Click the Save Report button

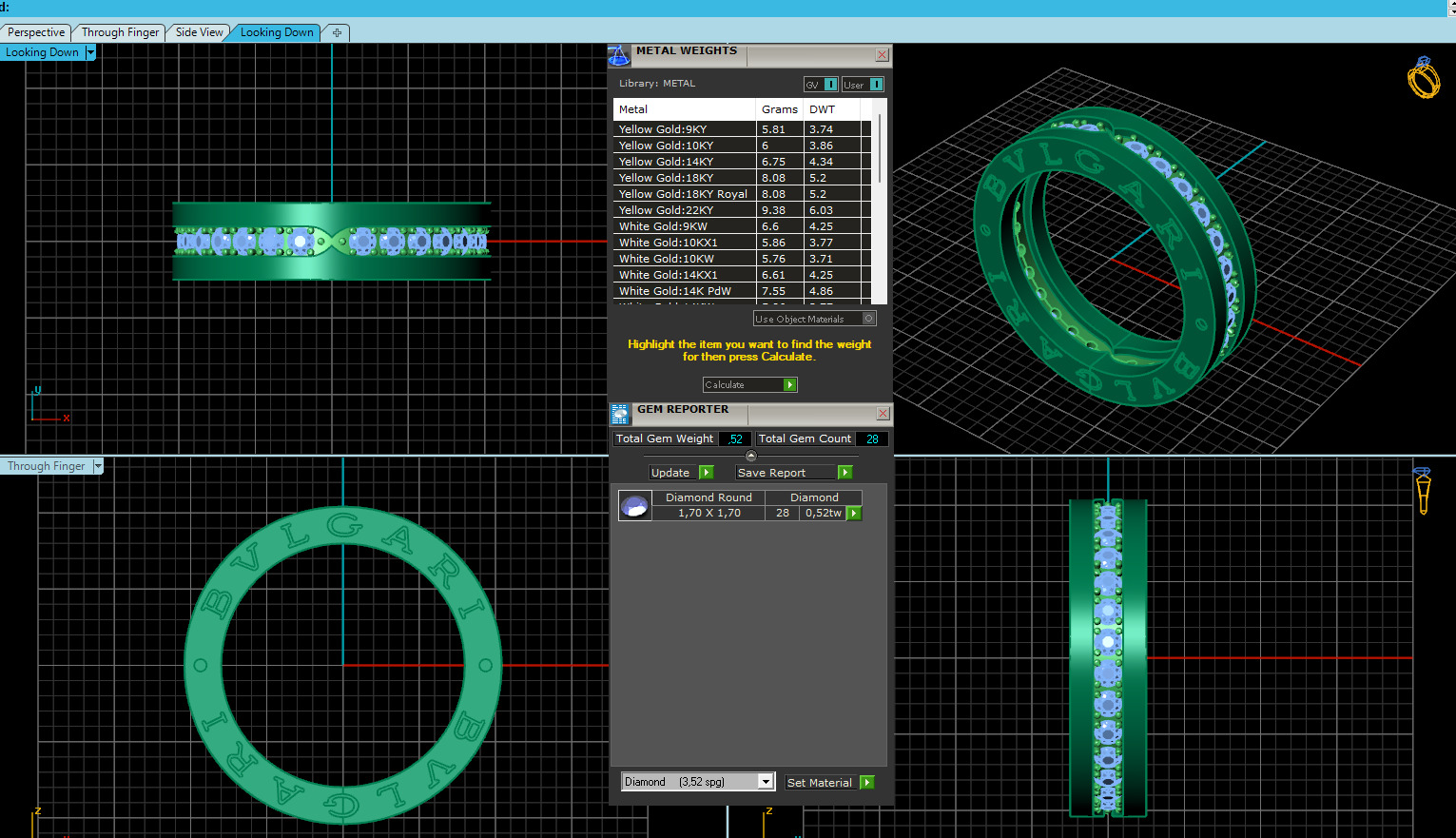click(x=794, y=473)
